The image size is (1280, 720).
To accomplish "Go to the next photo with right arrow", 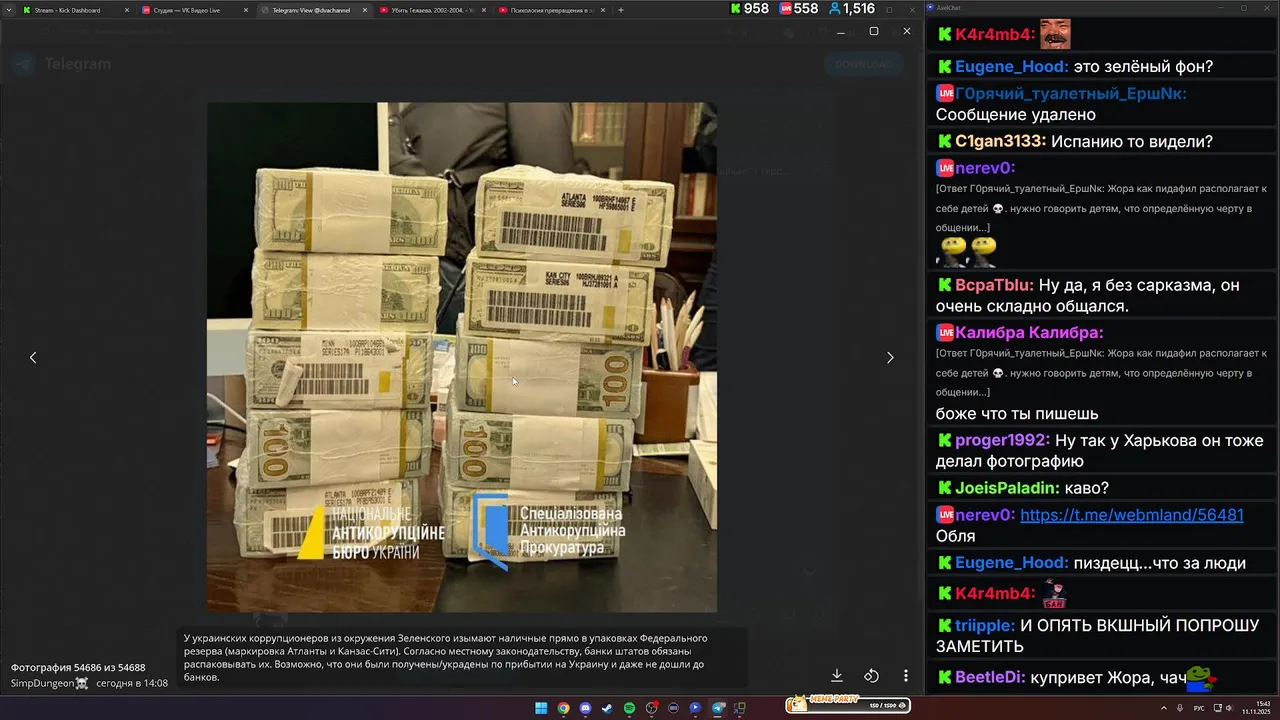I will pyautogui.click(x=890, y=357).
